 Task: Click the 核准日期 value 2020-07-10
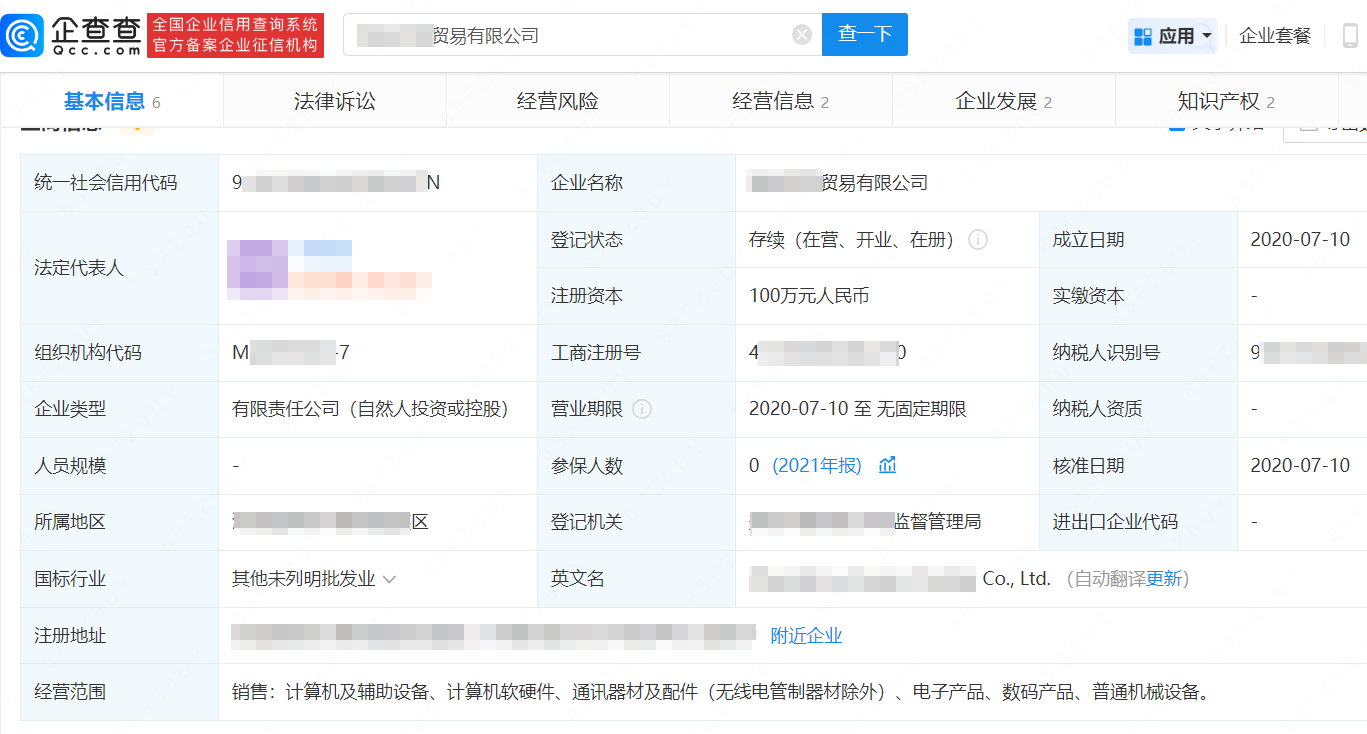click(x=1300, y=466)
